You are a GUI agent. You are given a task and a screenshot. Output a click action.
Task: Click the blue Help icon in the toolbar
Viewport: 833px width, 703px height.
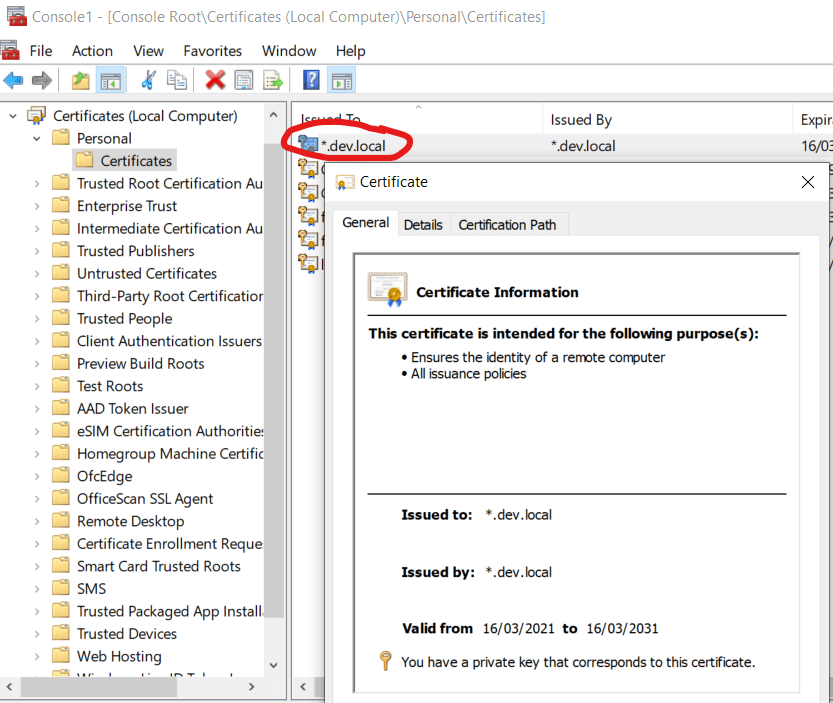(x=311, y=80)
